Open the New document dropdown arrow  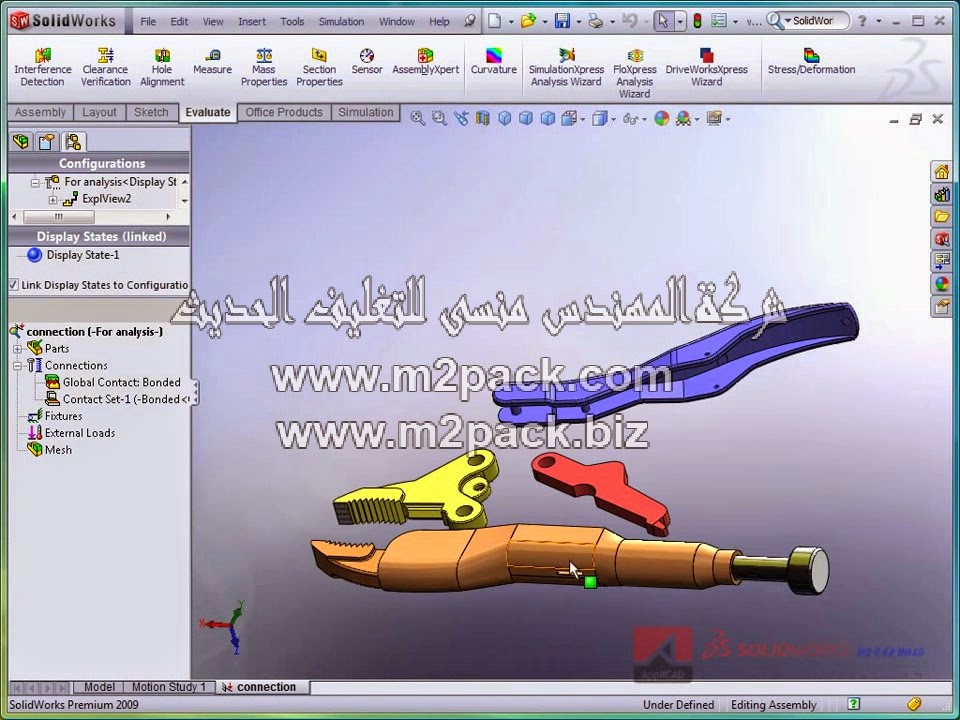511,21
